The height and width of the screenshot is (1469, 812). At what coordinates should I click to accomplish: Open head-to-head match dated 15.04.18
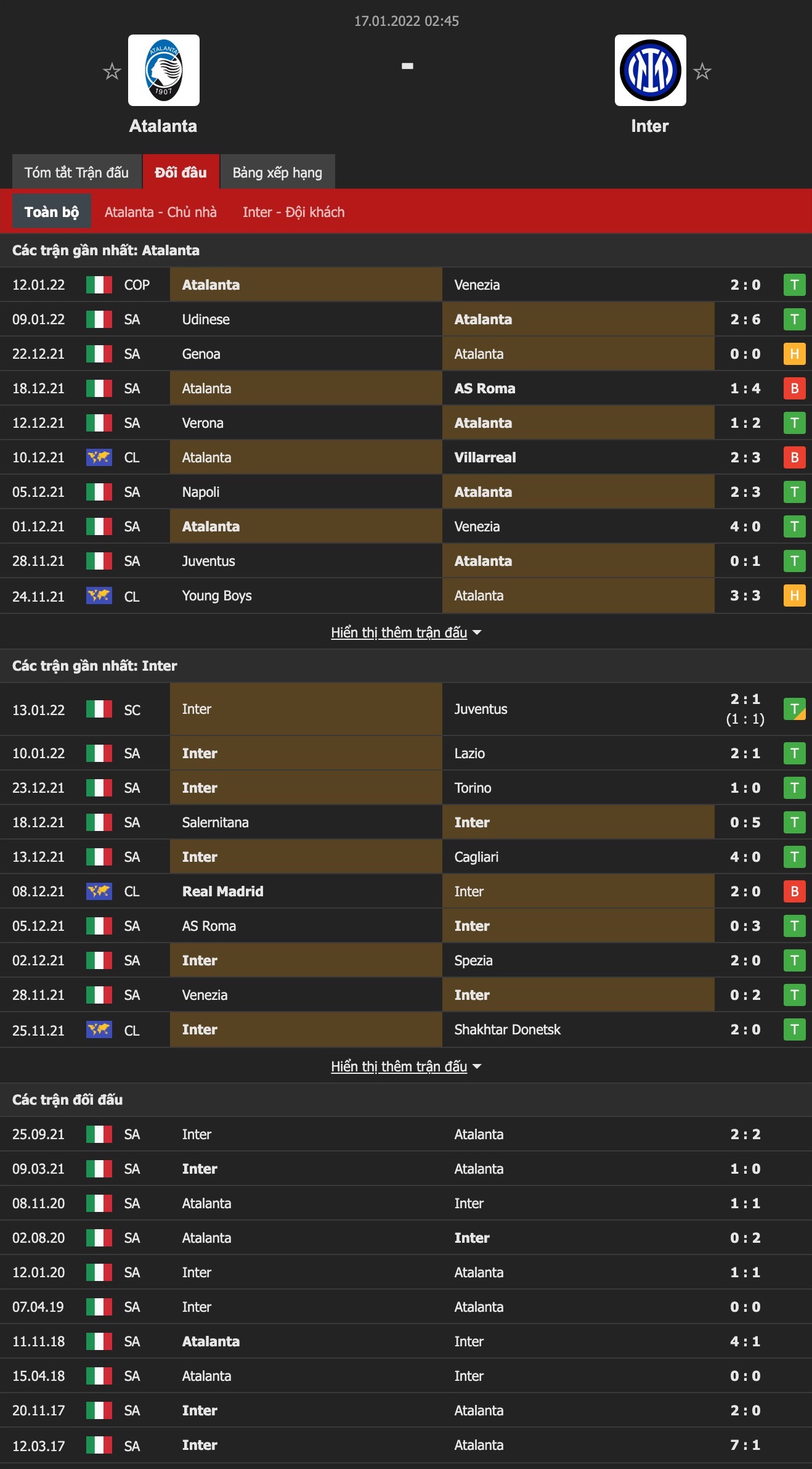pos(406,1376)
